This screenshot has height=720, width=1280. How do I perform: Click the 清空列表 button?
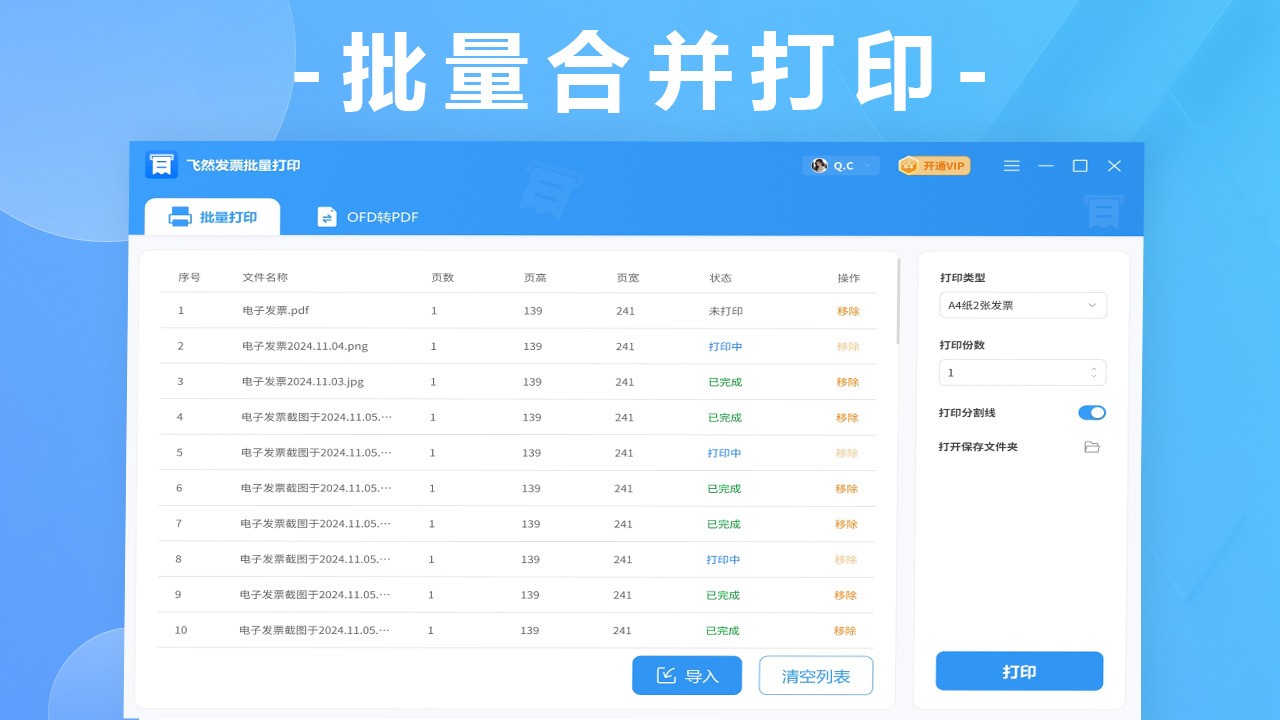816,676
